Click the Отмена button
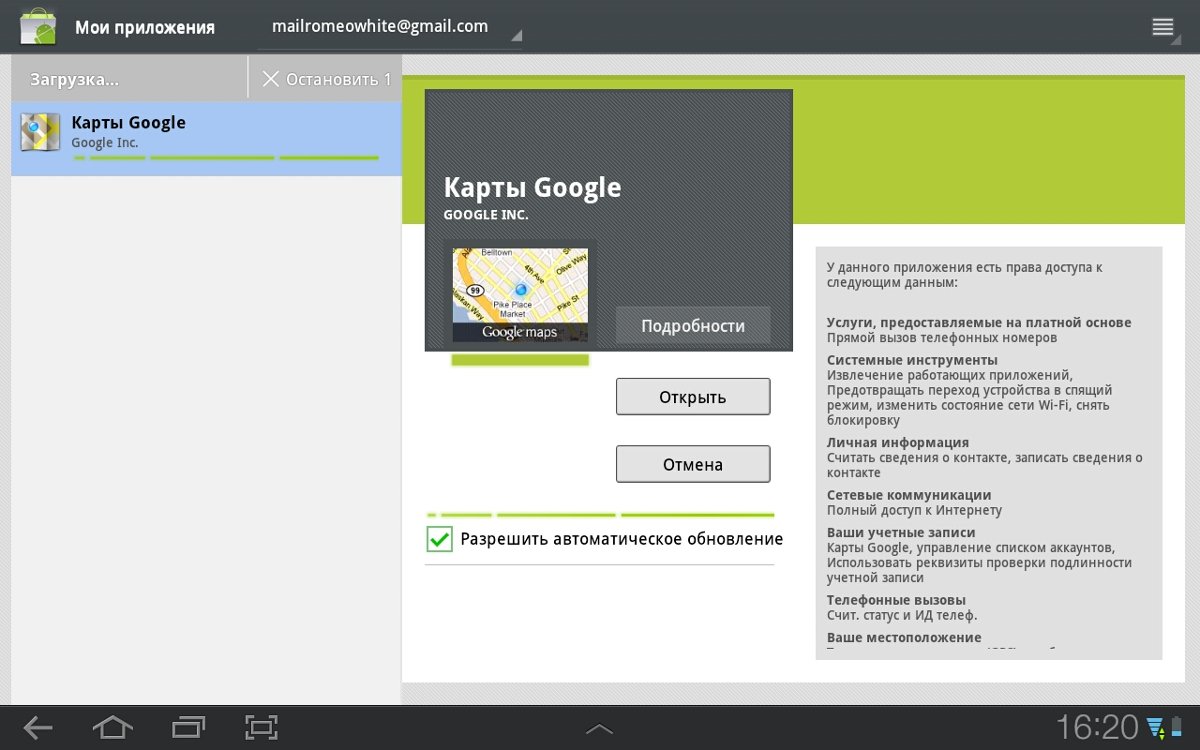This screenshot has width=1200, height=750. [x=693, y=464]
